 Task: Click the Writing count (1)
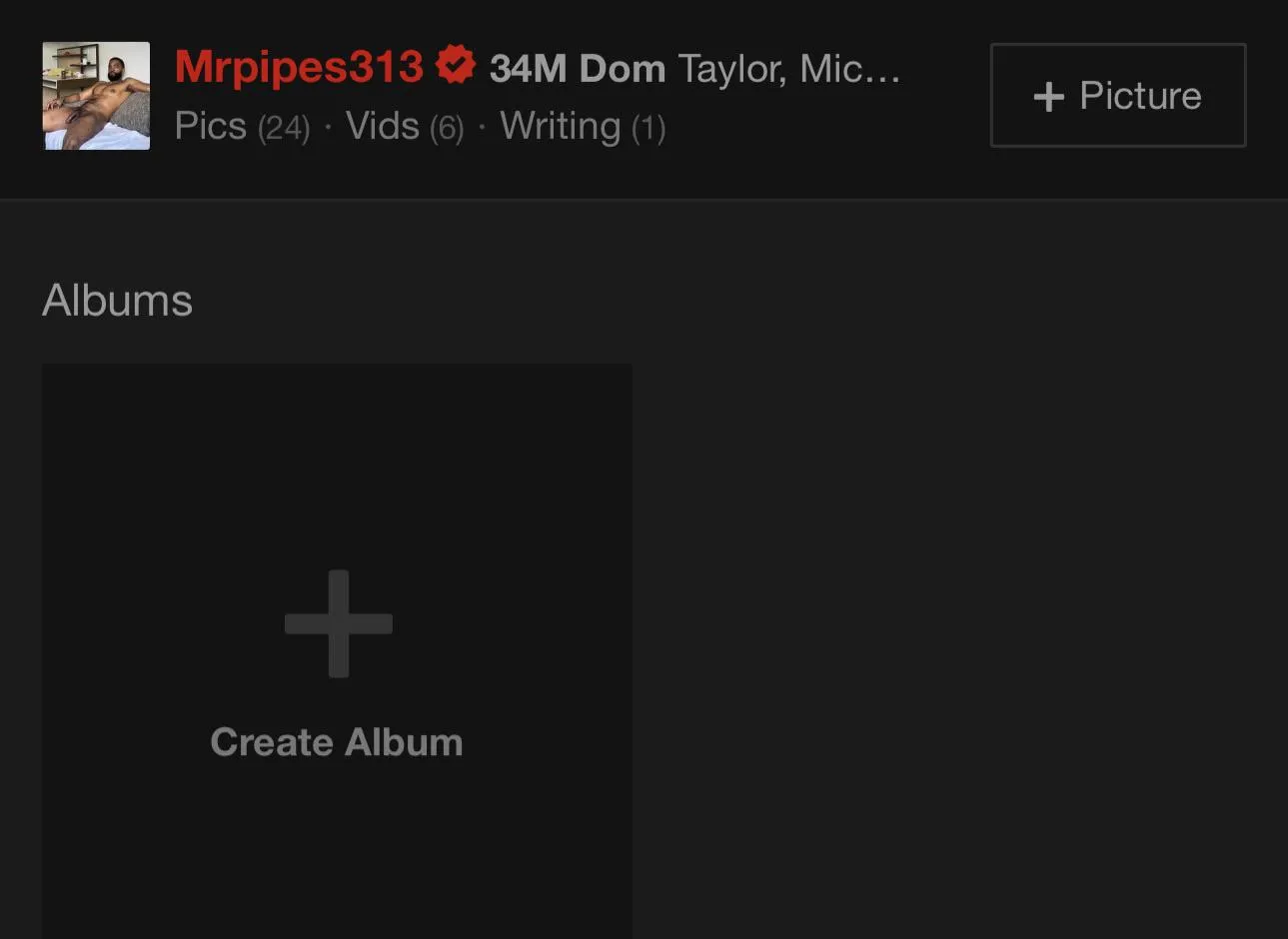pos(648,129)
